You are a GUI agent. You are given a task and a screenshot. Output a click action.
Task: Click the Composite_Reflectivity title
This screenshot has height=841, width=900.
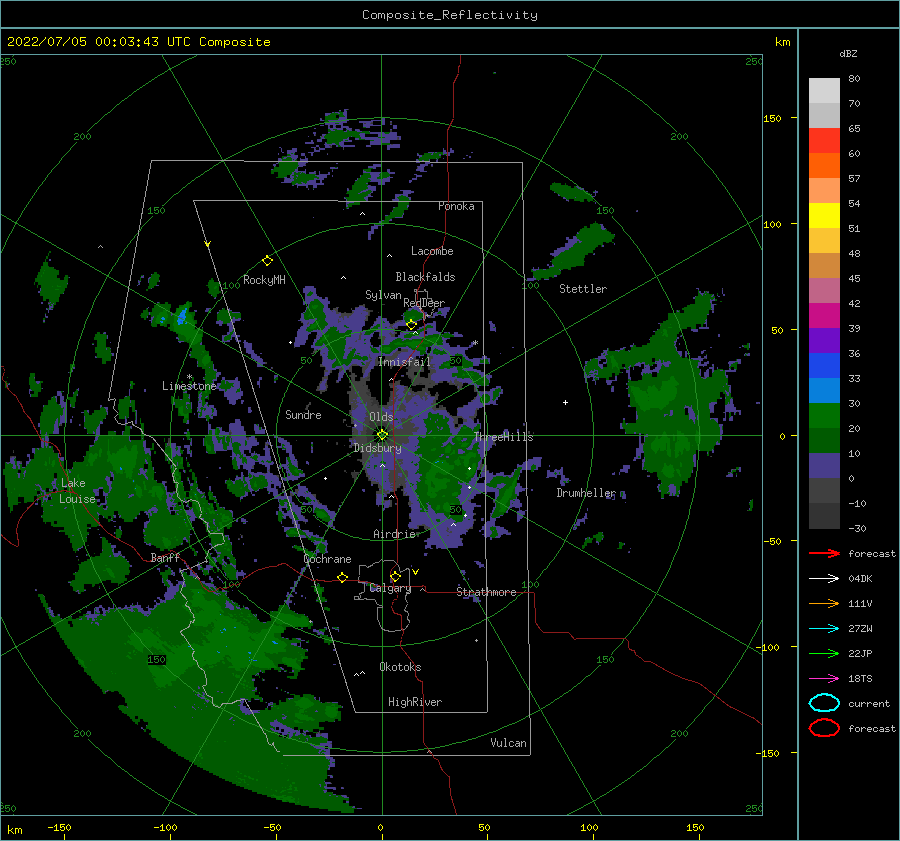[x=450, y=15]
